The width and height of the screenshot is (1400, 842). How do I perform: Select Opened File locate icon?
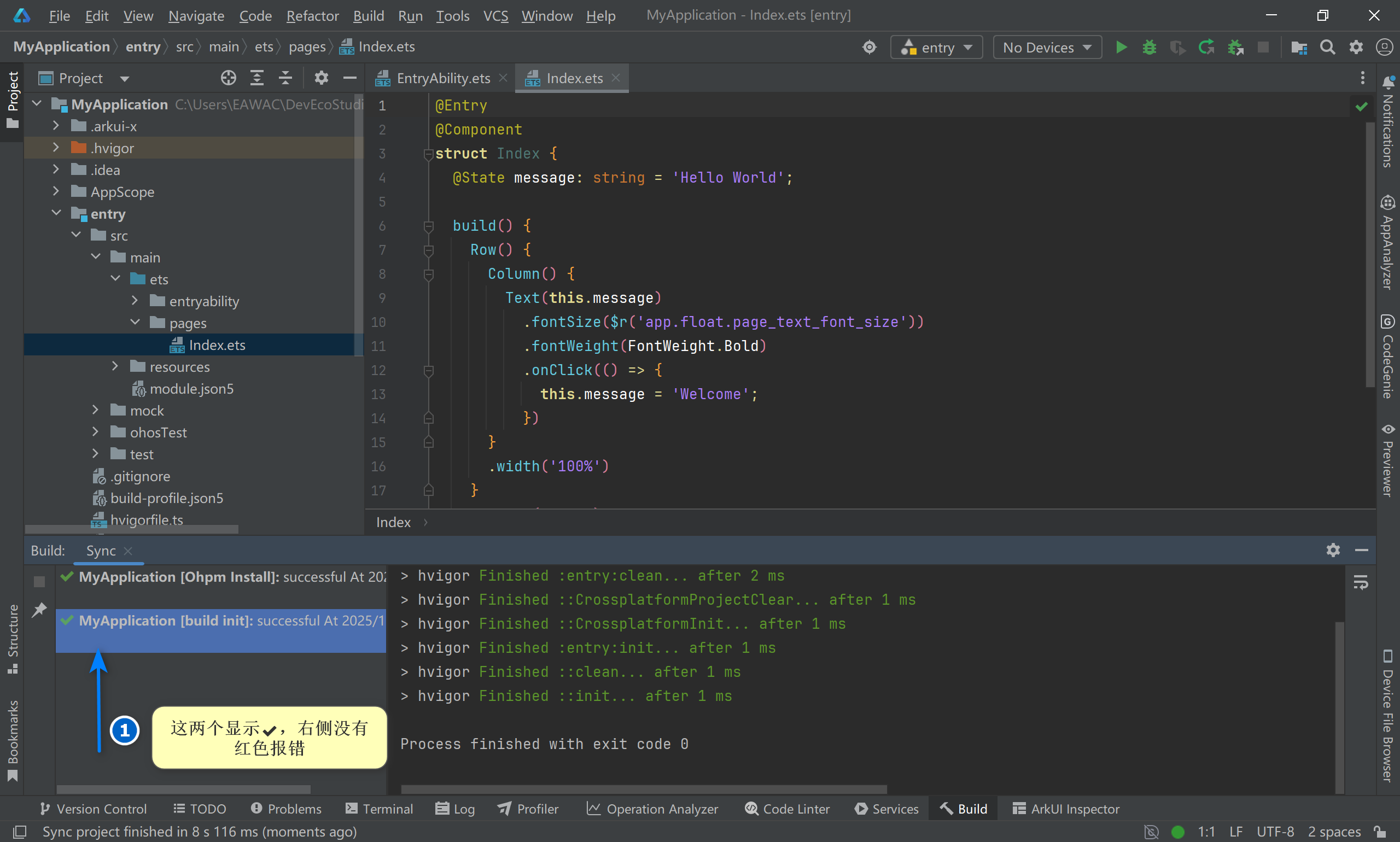(228, 78)
